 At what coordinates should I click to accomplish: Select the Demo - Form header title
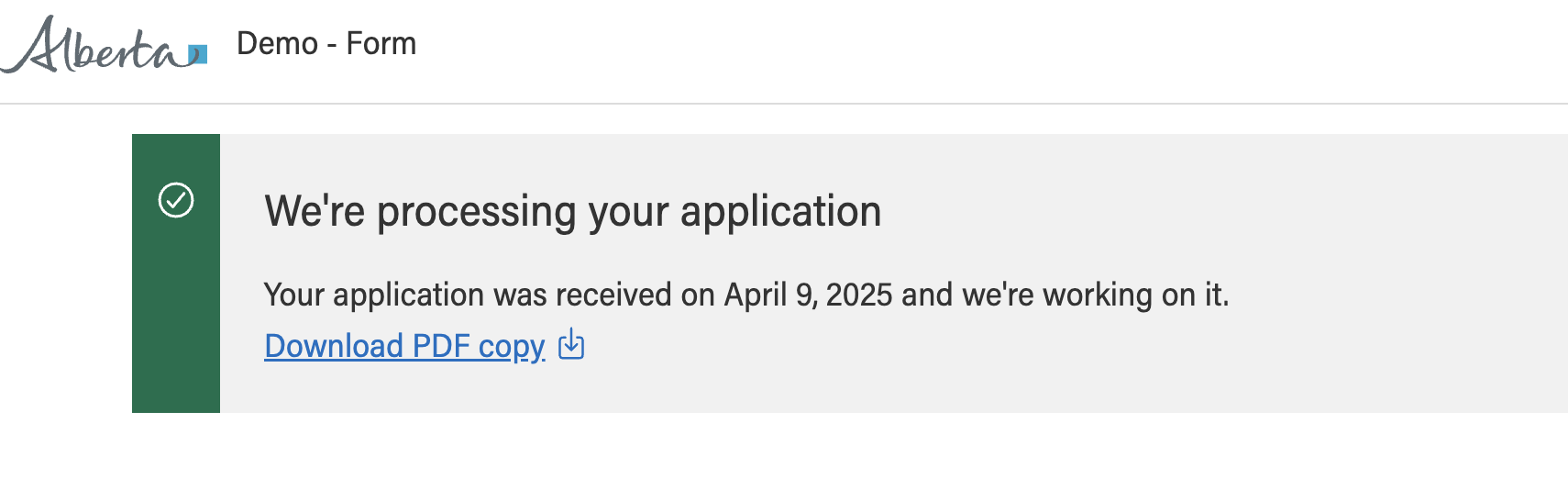point(326,43)
